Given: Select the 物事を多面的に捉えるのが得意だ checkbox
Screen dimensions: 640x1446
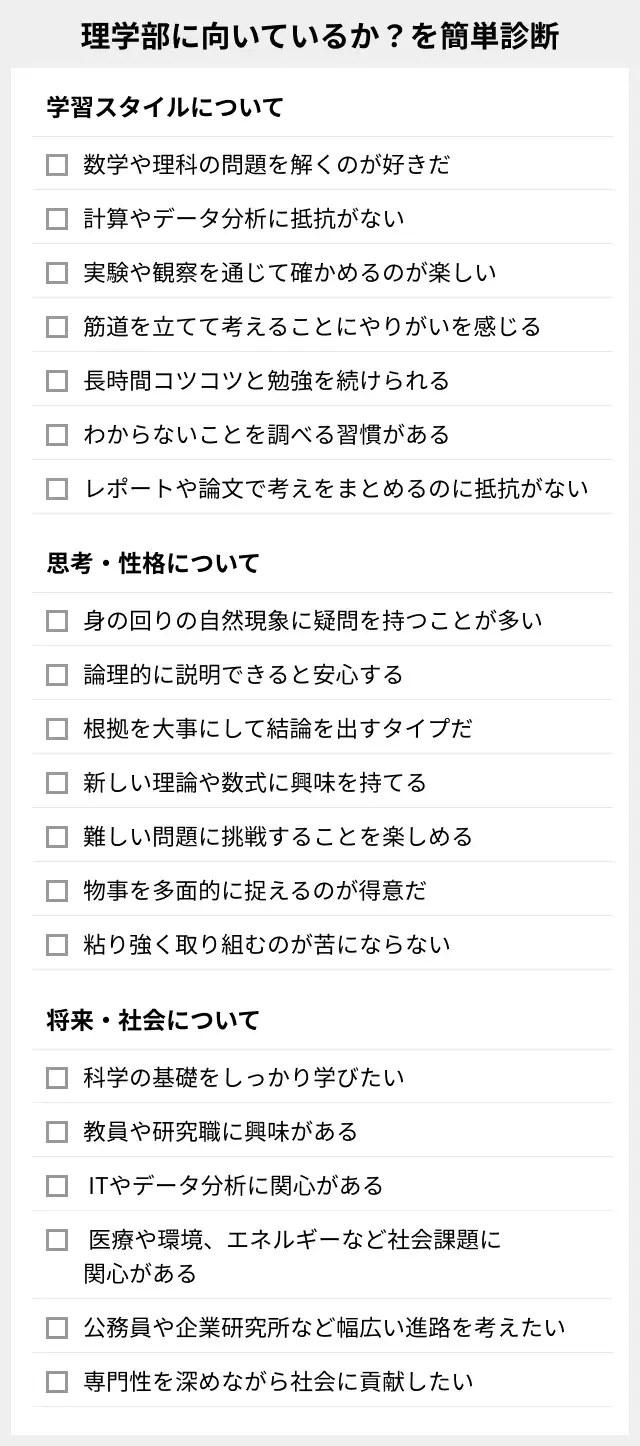Looking at the screenshot, I should pyautogui.click(x=57, y=891).
